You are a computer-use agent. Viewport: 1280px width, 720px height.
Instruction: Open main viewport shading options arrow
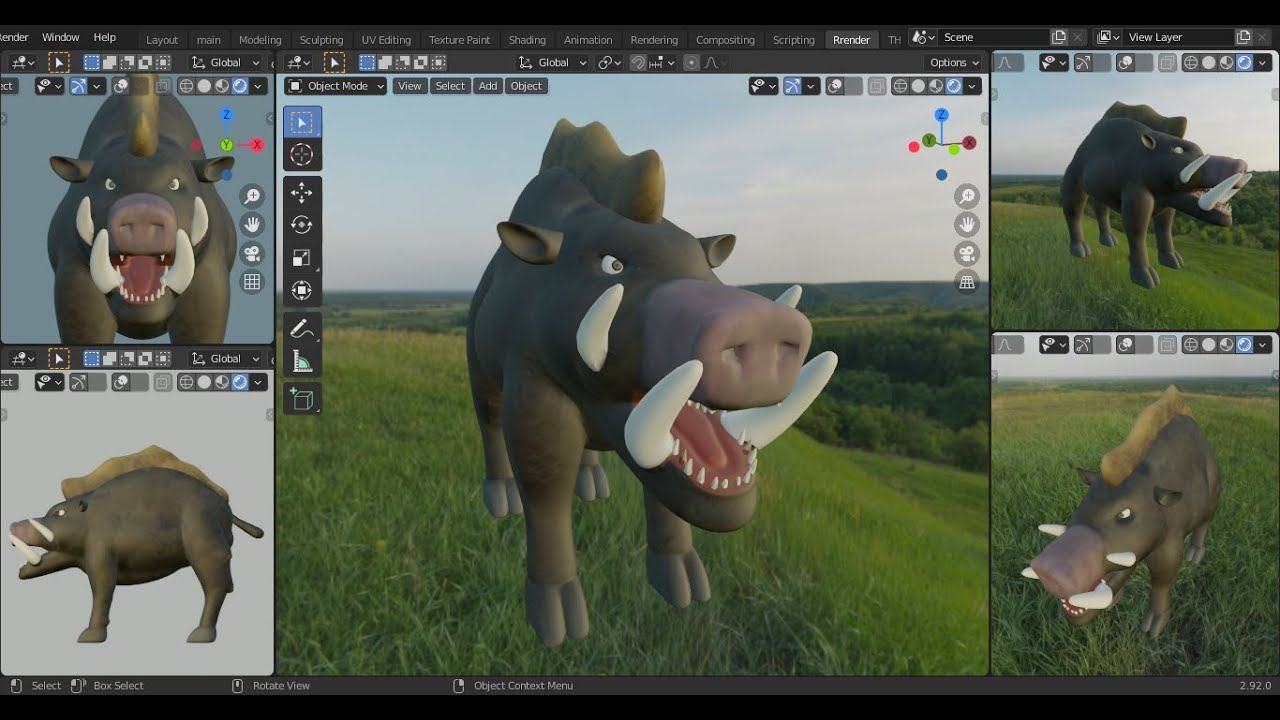click(972, 86)
